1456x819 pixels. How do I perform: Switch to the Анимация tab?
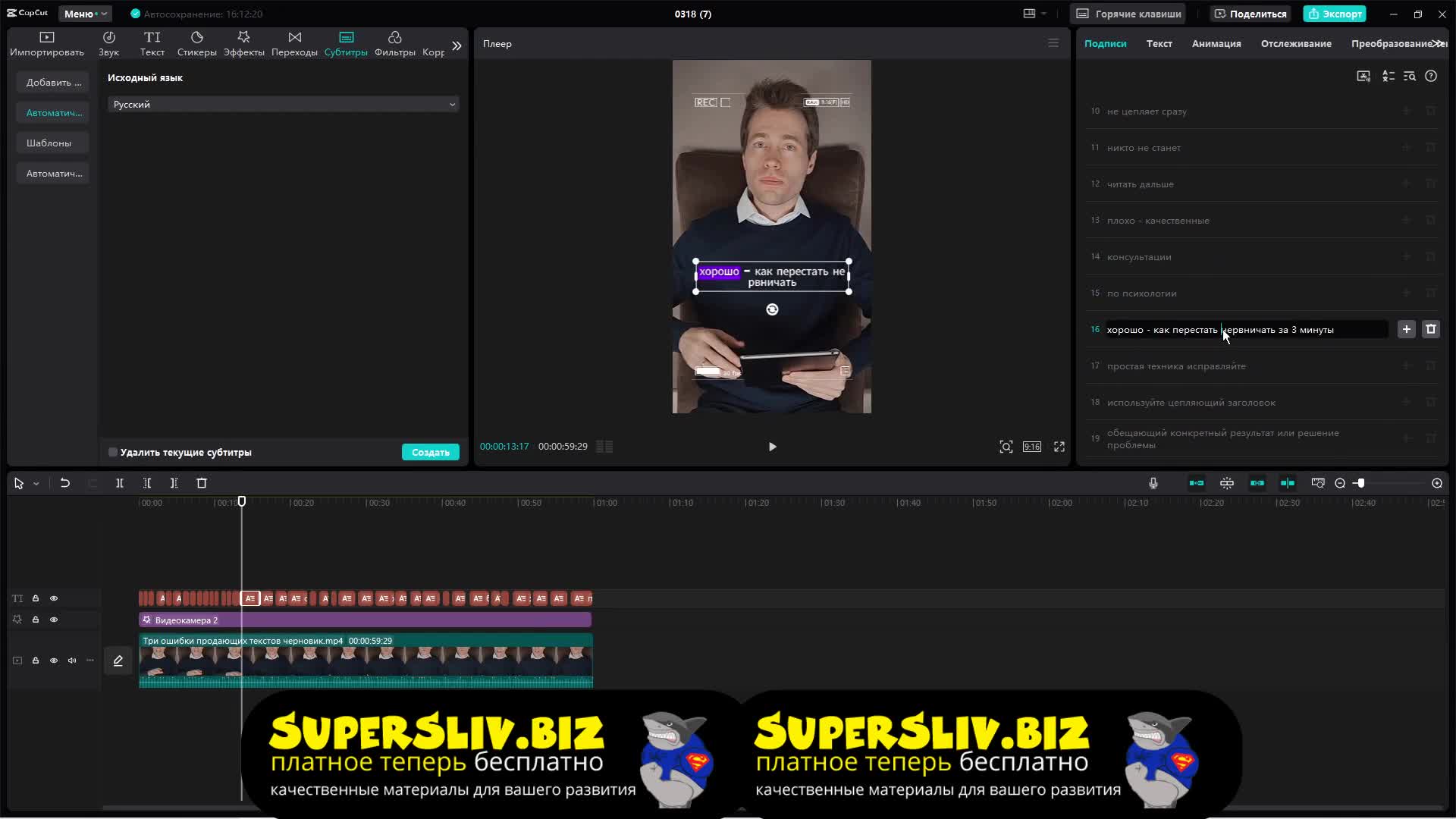(1216, 44)
